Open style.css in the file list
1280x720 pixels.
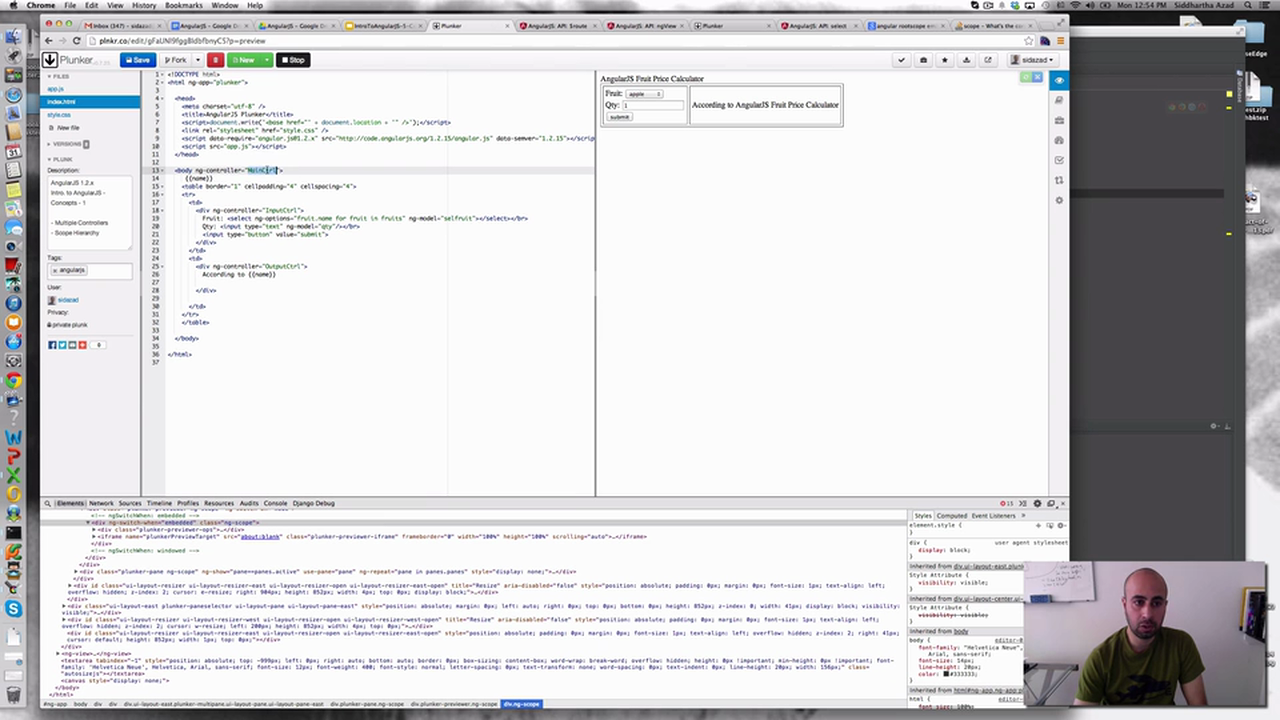pos(58,115)
